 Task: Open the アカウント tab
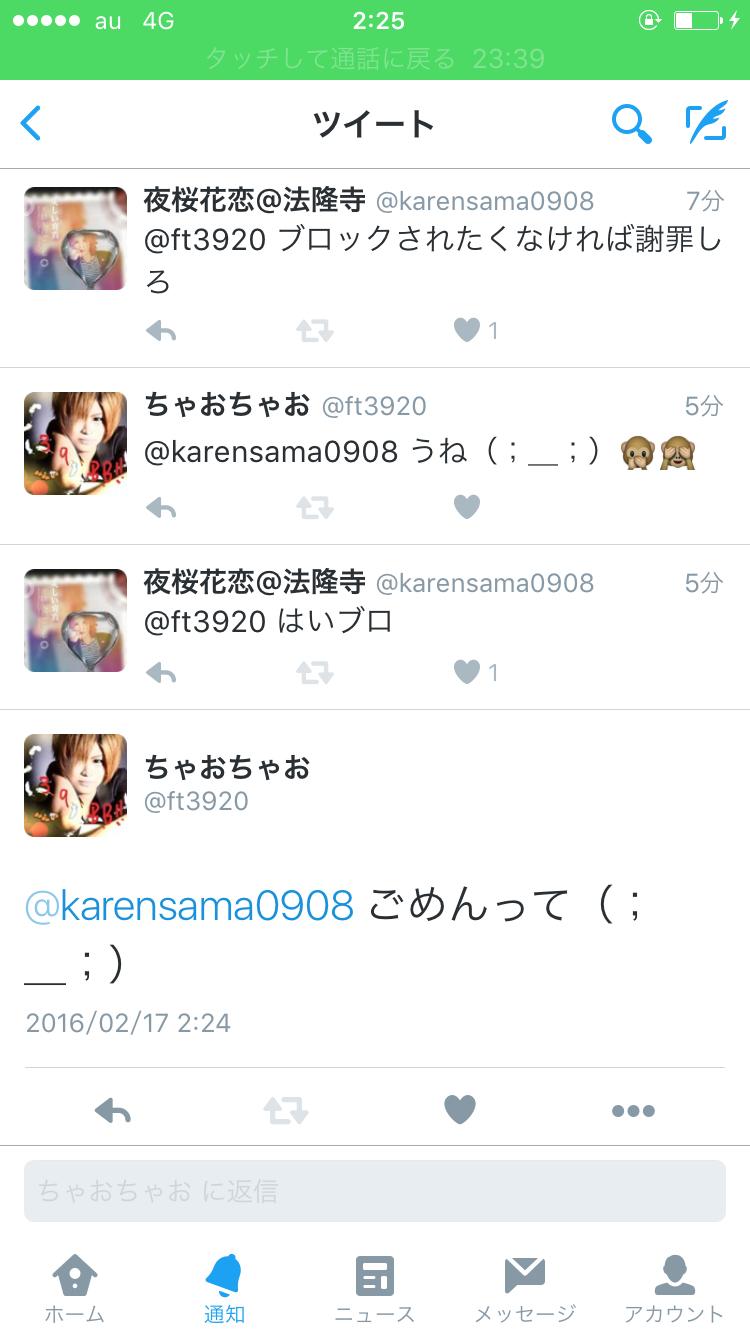tap(674, 1290)
